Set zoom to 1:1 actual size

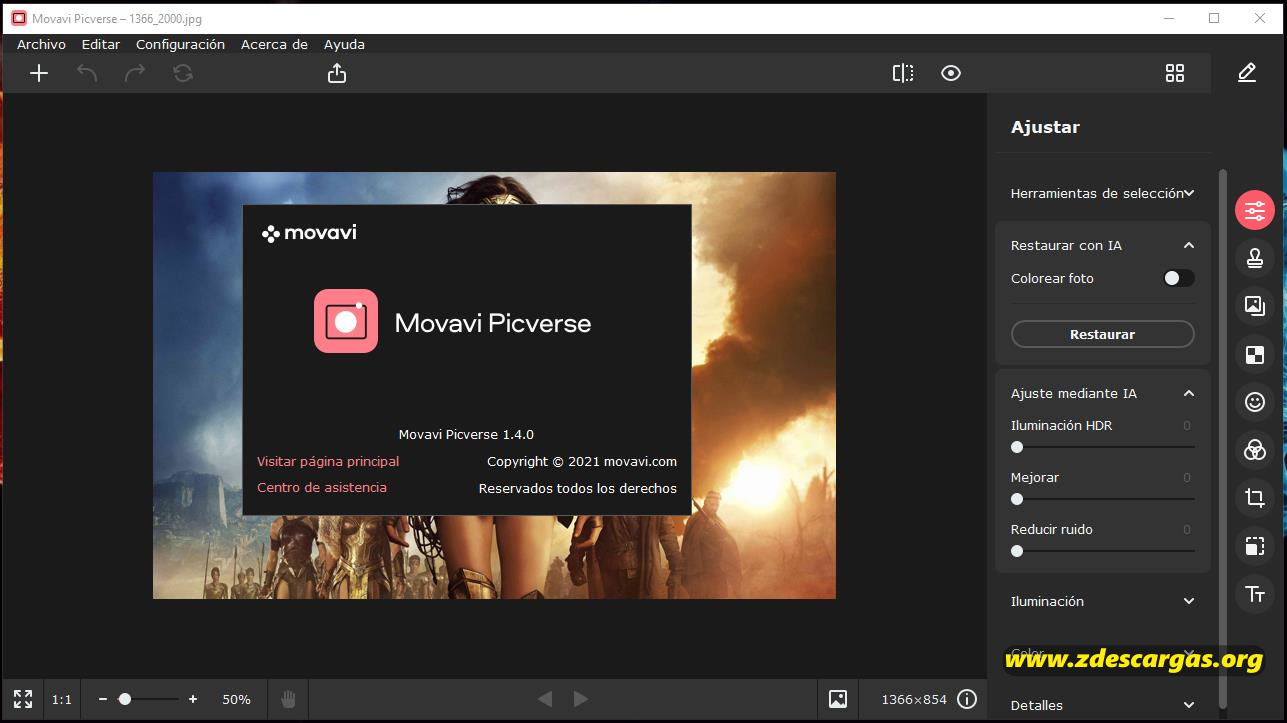tap(62, 700)
